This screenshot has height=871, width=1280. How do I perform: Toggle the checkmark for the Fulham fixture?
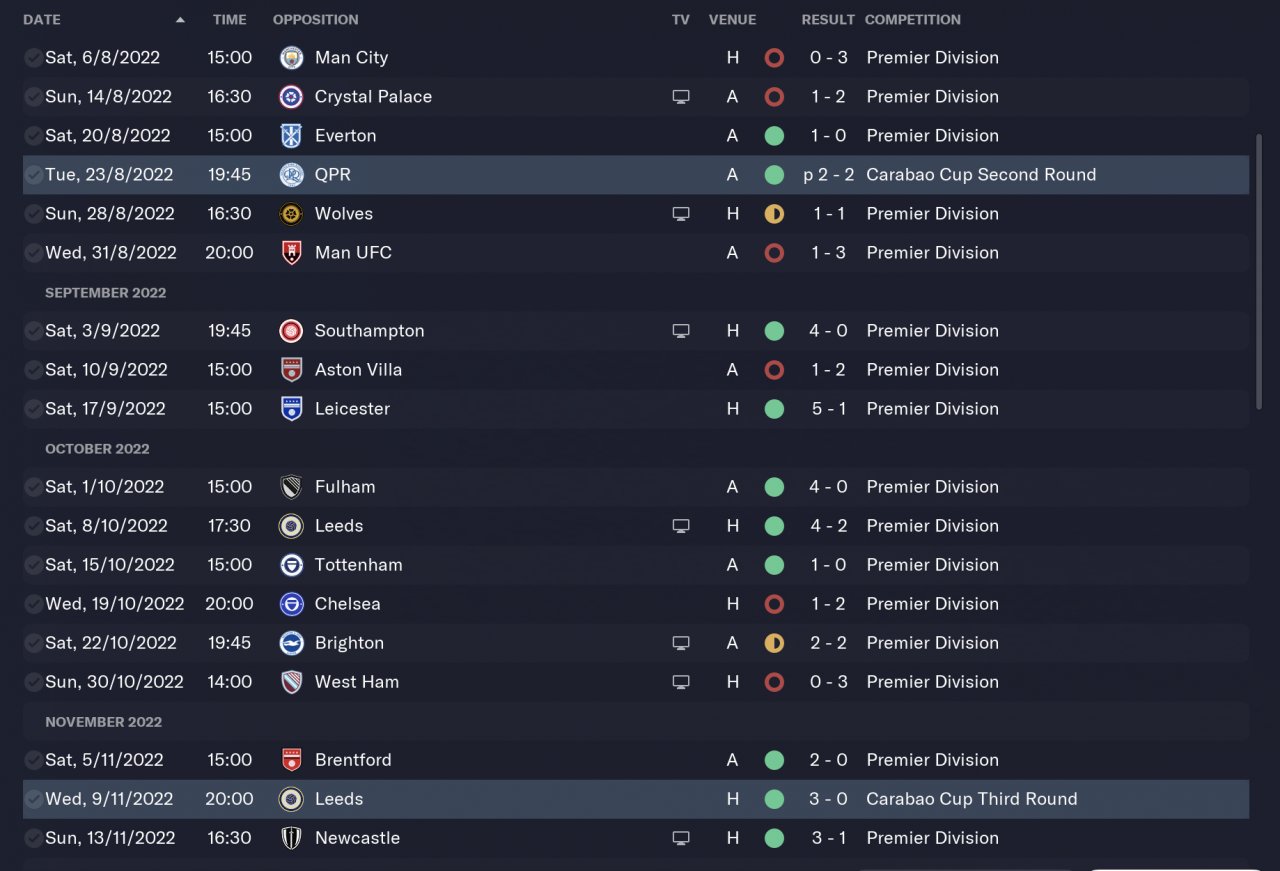pyautogui.click(x=33, y=487)
